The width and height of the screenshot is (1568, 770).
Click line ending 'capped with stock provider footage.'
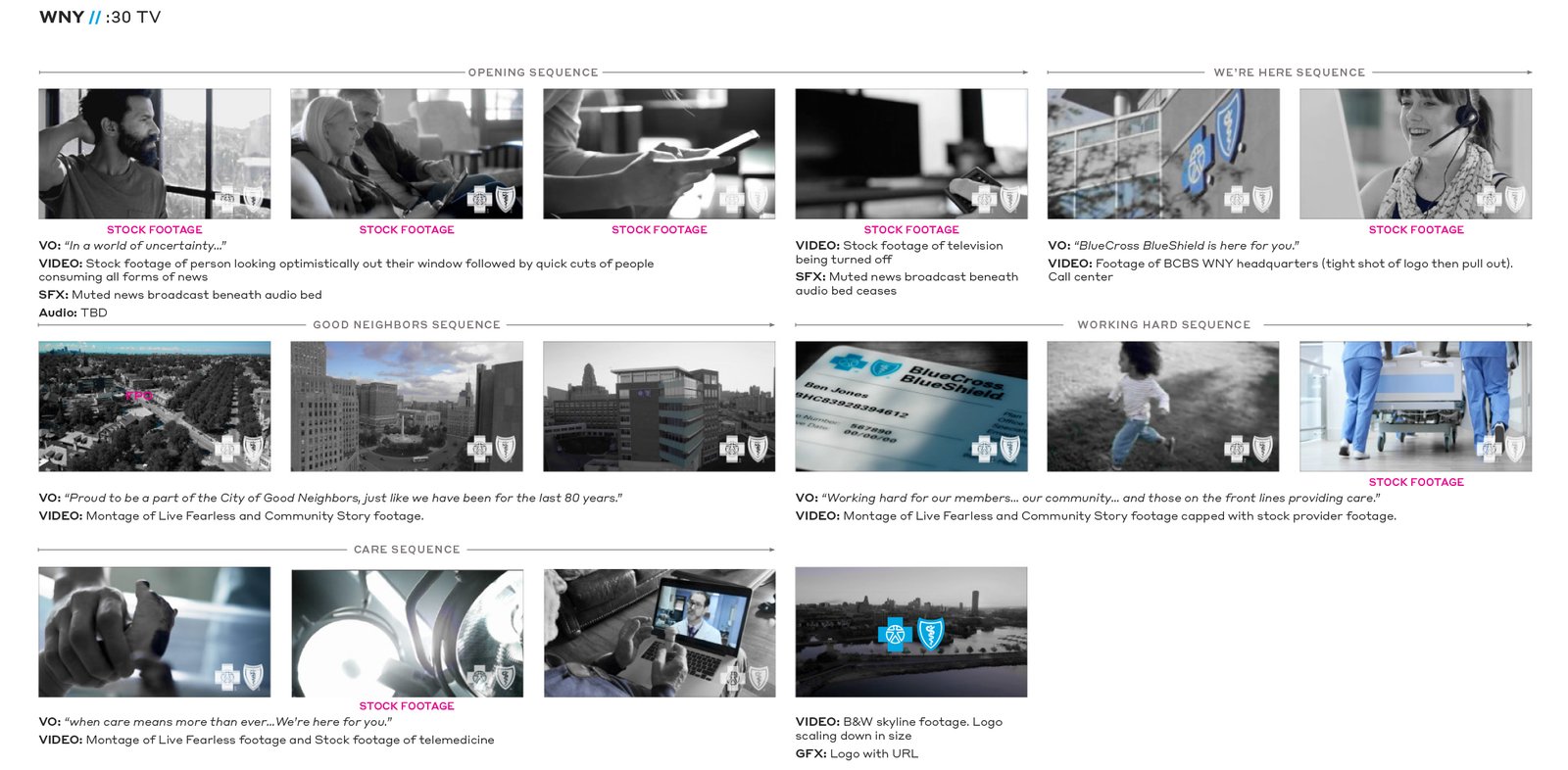1096,516
